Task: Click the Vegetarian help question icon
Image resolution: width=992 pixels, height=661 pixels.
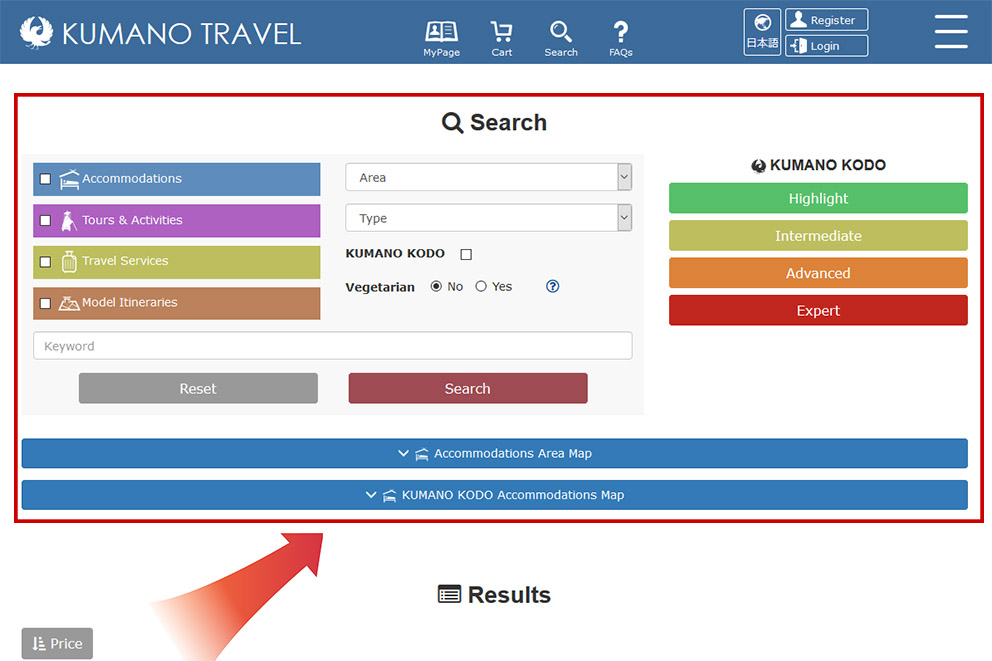Action: pyautogui.click(x=552, y=287)
